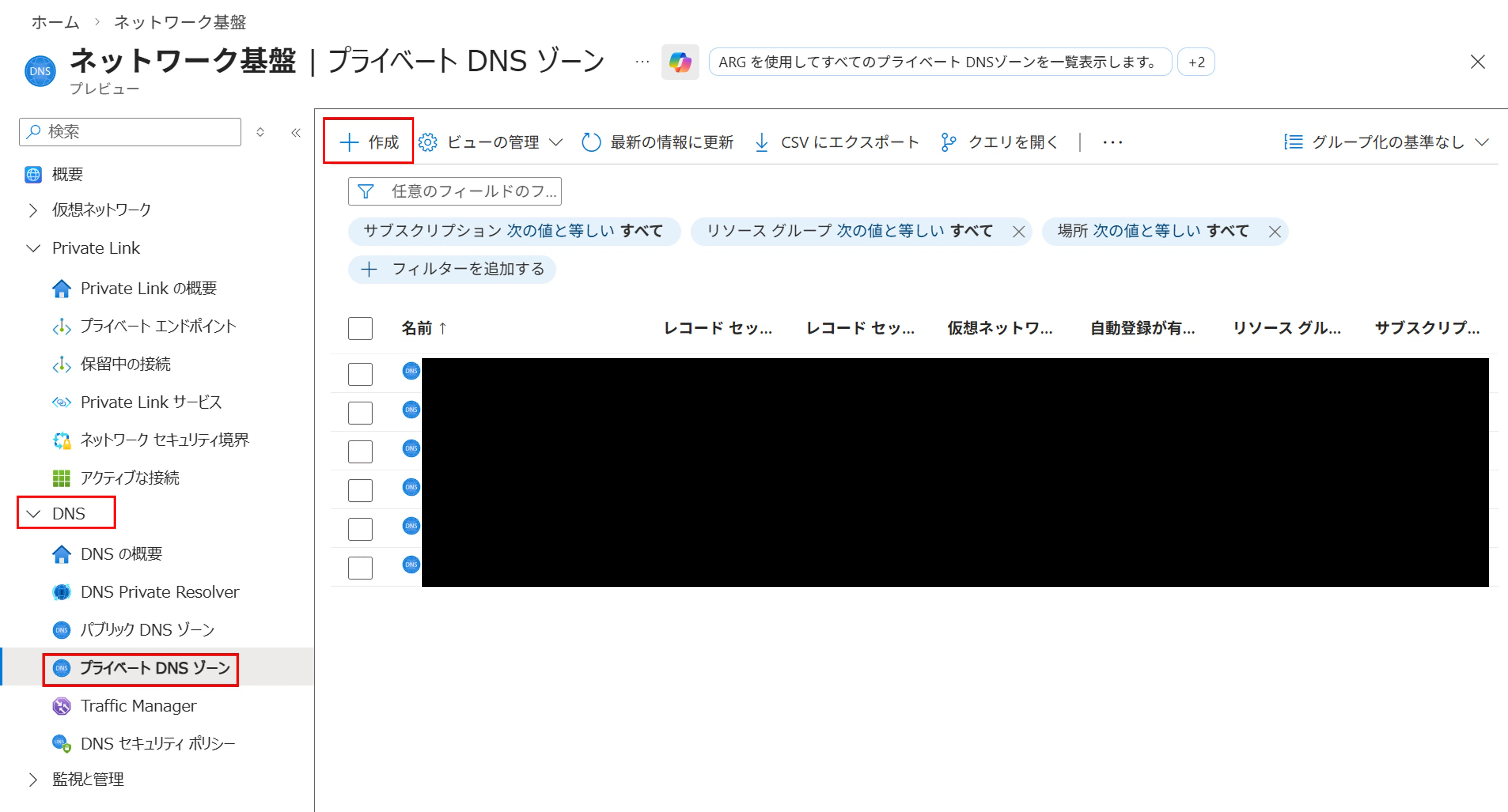
Task: Open the toolbar overflow menu (...)
Action: coord(1112,141)
